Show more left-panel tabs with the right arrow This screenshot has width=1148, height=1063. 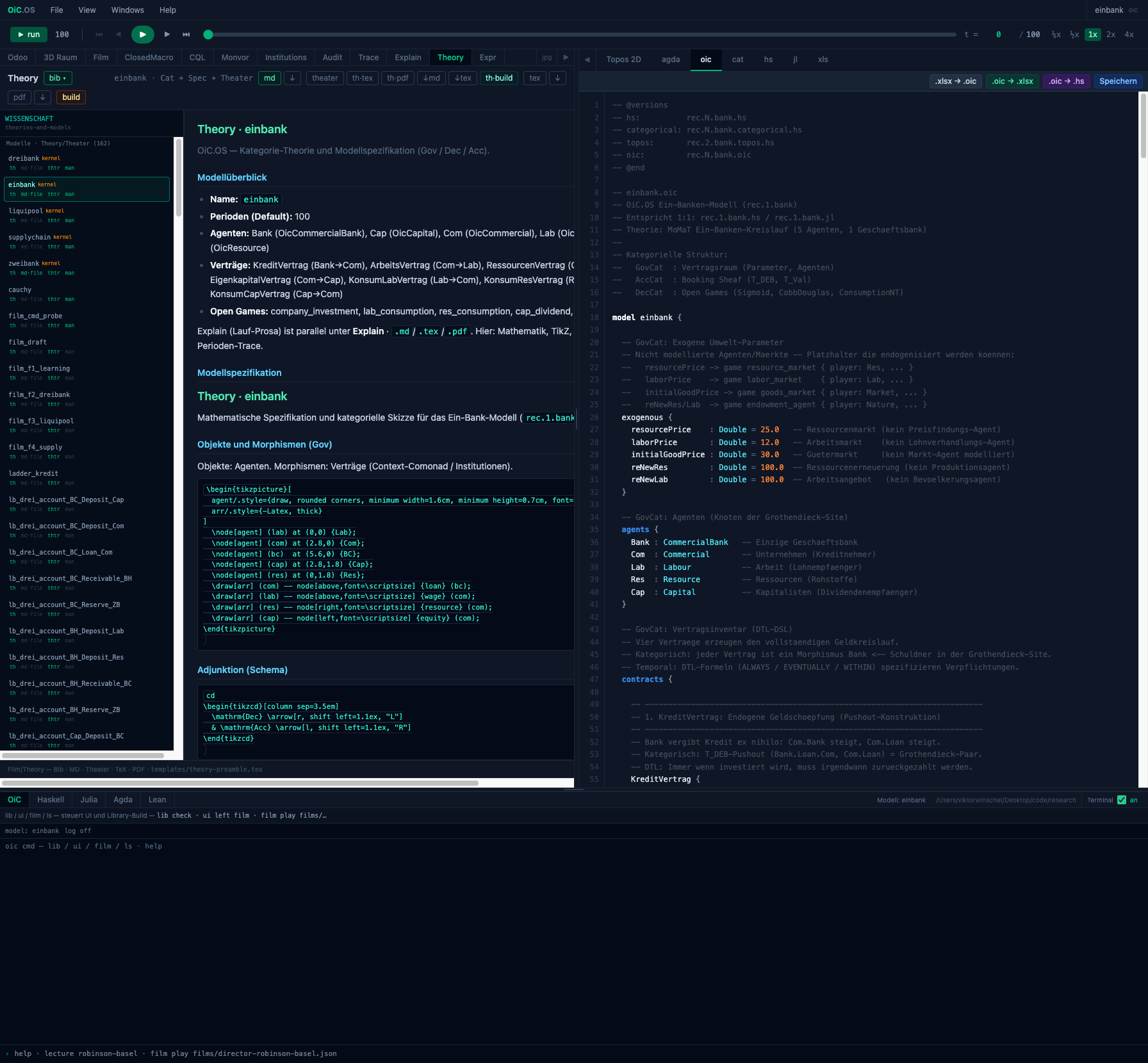[x=566, y=58]
